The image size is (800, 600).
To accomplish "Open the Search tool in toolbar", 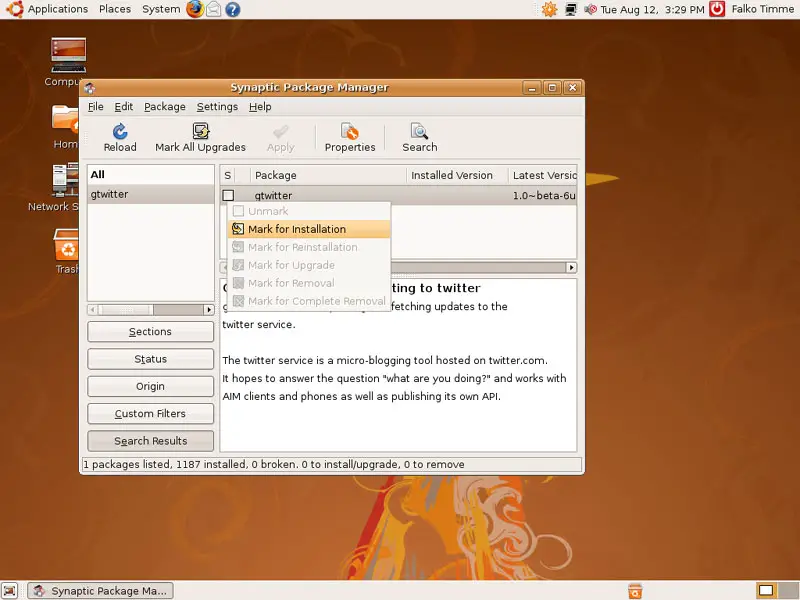I will click(419, 132).
